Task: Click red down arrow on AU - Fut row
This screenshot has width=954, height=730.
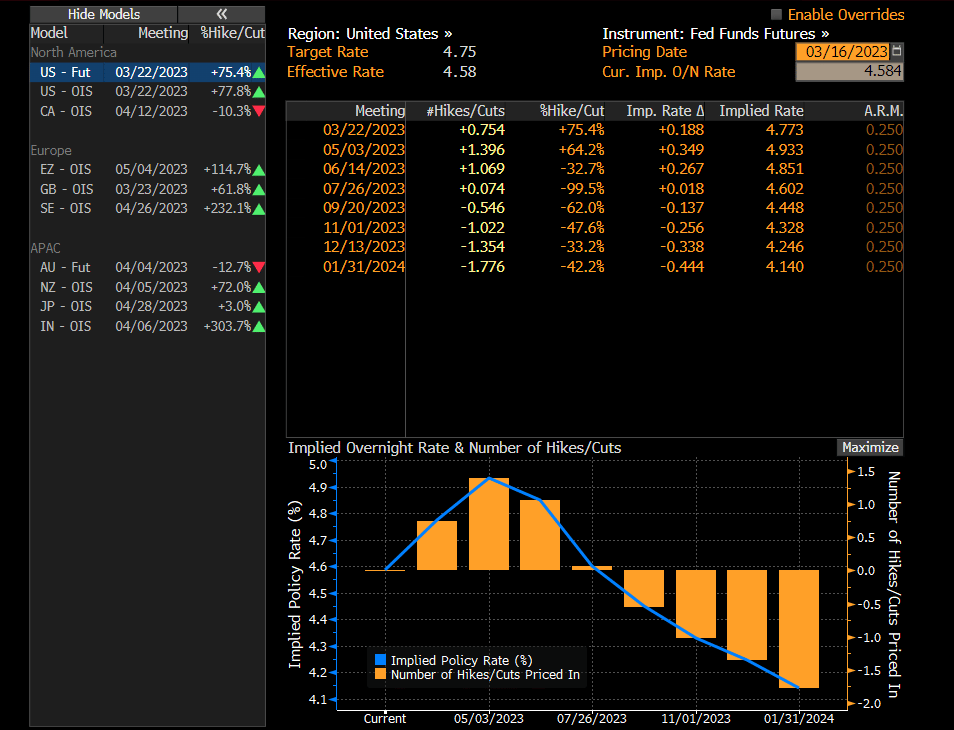Action: pos(259,267)
